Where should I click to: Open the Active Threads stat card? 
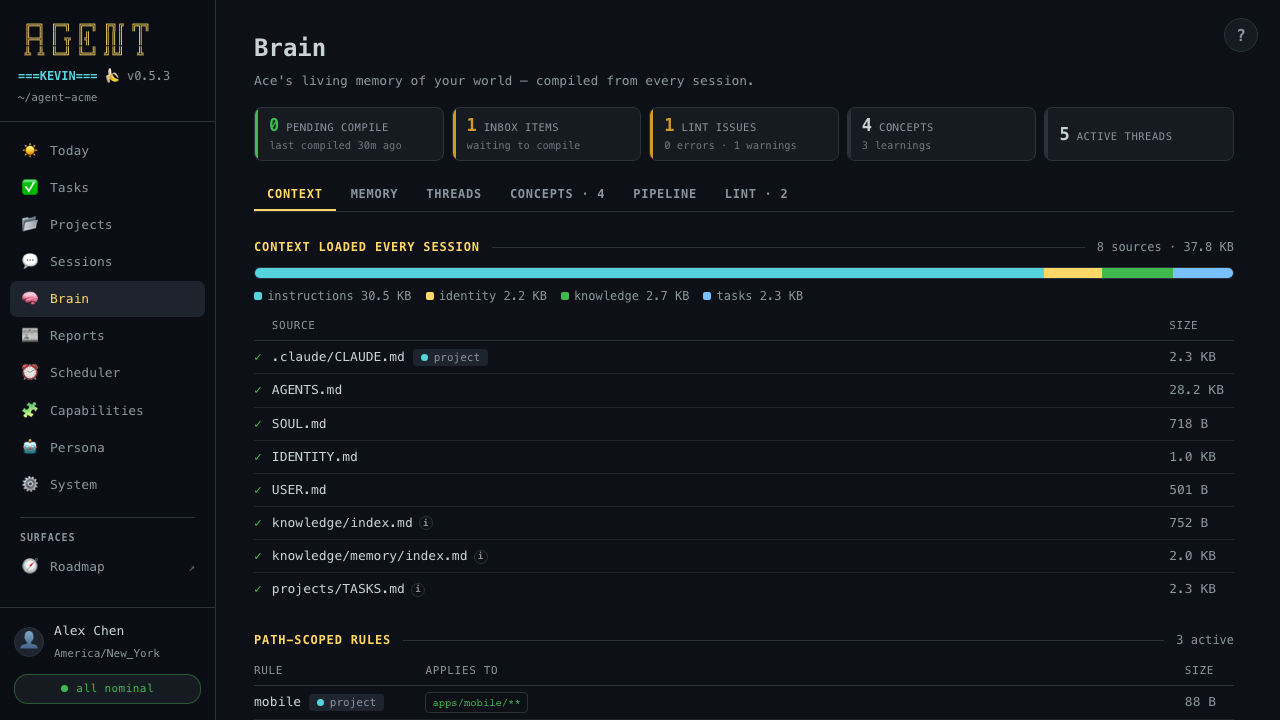(x=1139, y=134)
